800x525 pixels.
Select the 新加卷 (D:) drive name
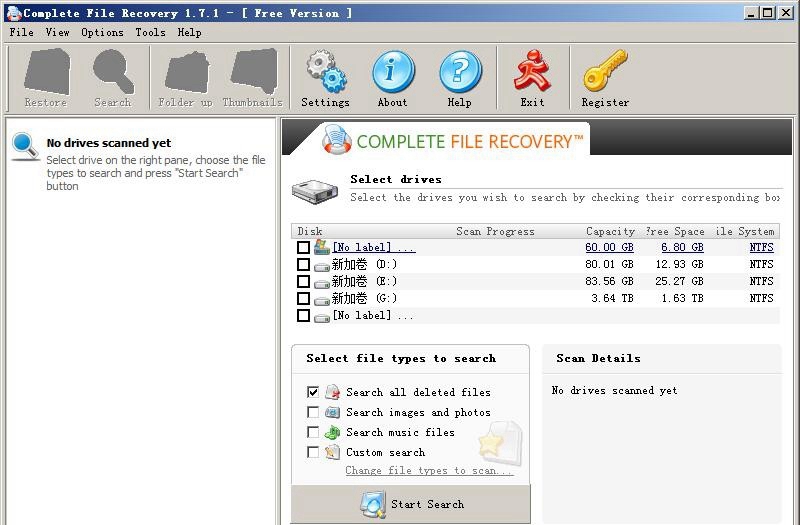(364, 264)
